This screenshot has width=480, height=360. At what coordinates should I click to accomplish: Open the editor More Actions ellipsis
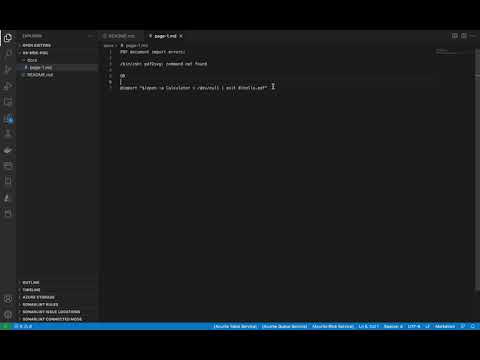pyautogui.click(x=473, y=36)
